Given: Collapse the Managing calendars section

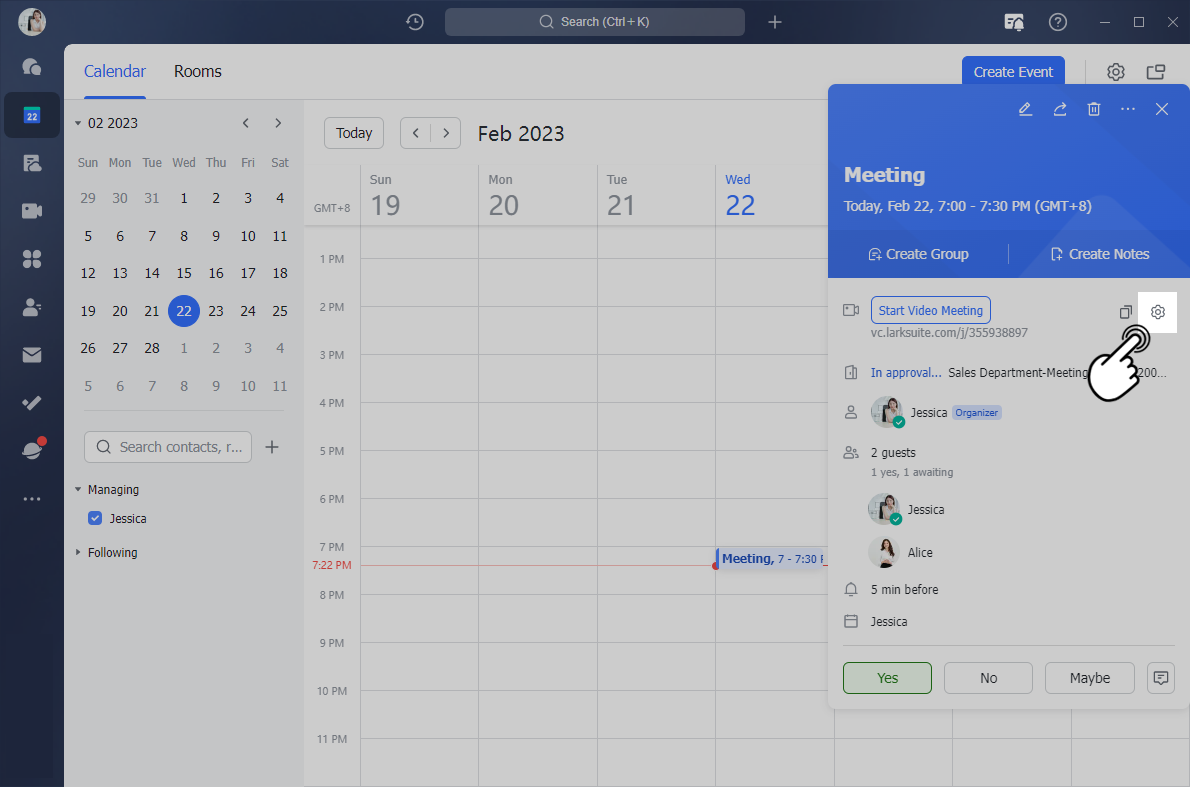Looking at the screenshot, I should tap(78, 490).
